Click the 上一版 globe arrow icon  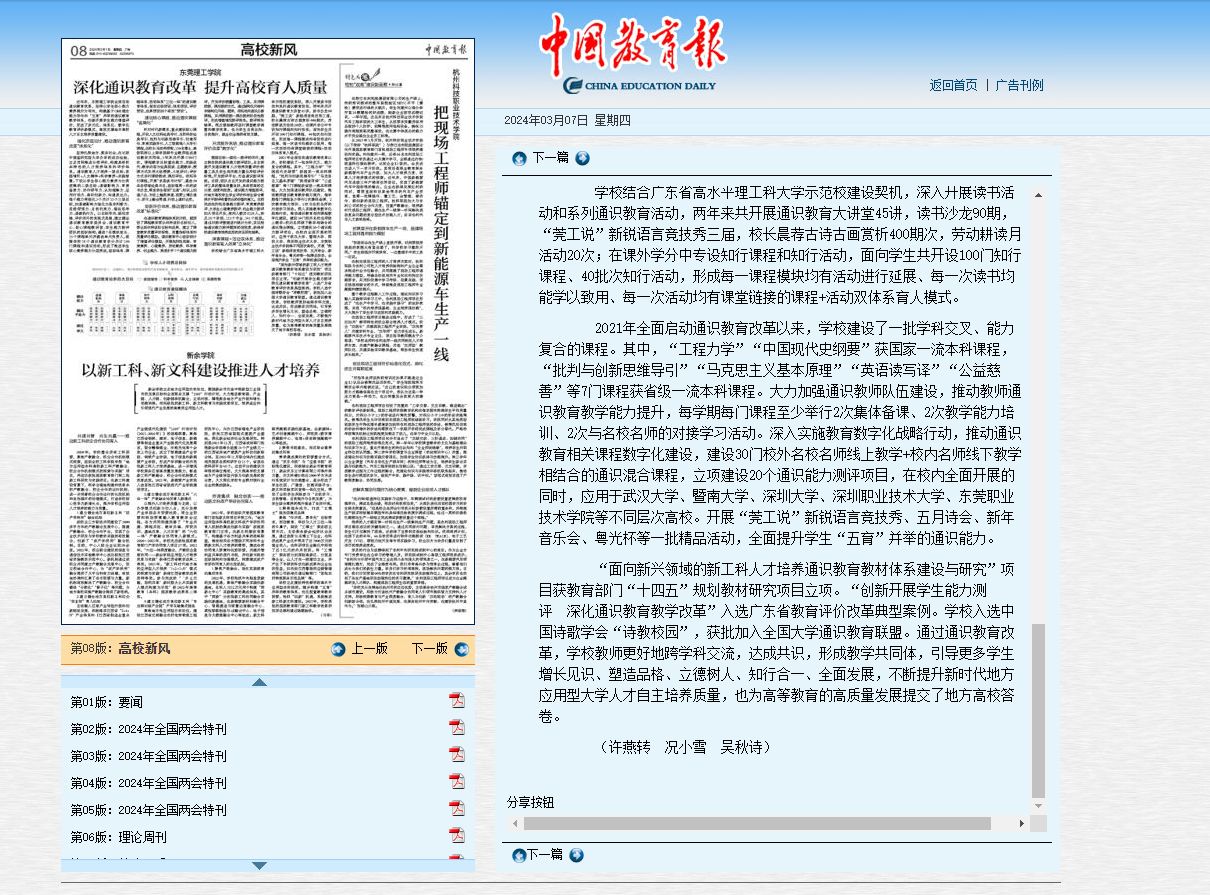(338, 649)
